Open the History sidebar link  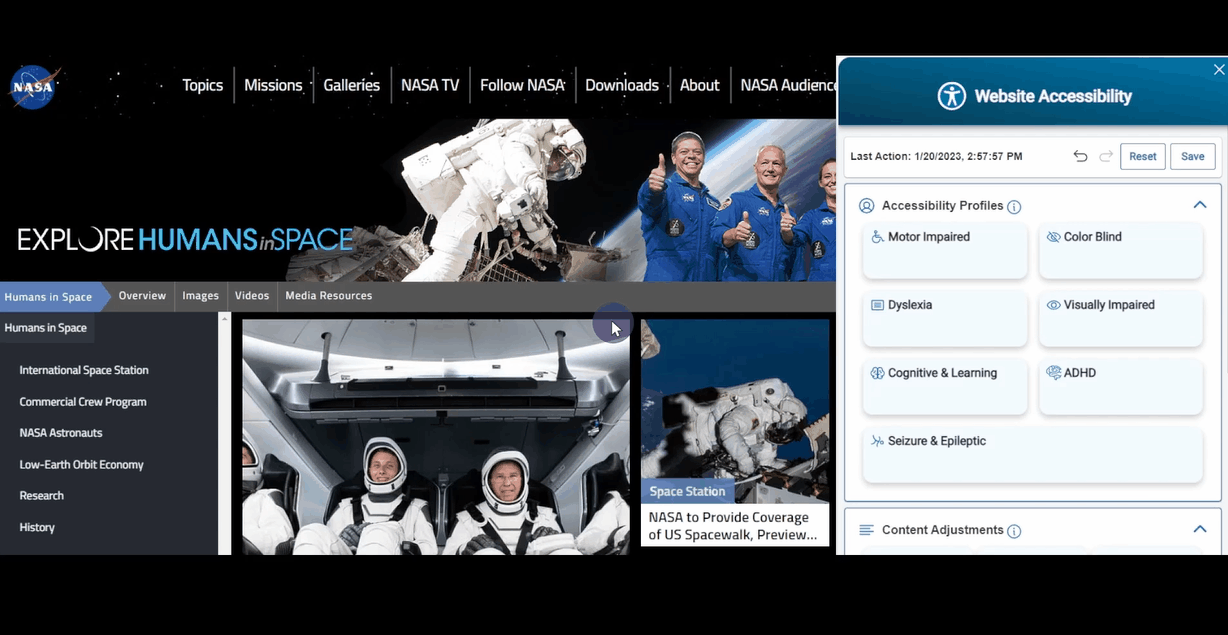[37, 527]
